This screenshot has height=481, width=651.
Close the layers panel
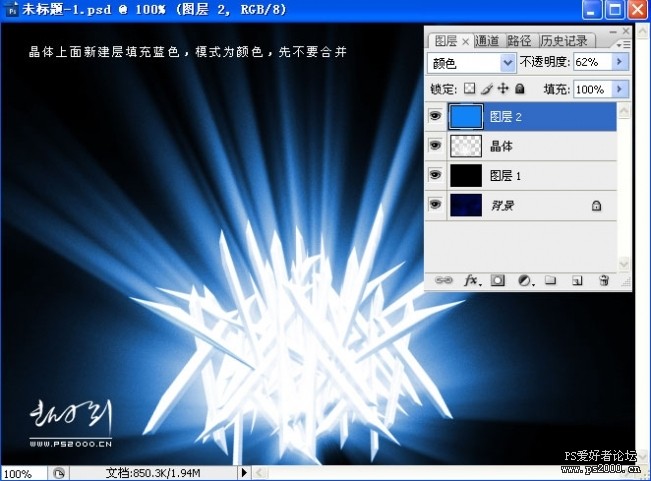tap(626, 31)
